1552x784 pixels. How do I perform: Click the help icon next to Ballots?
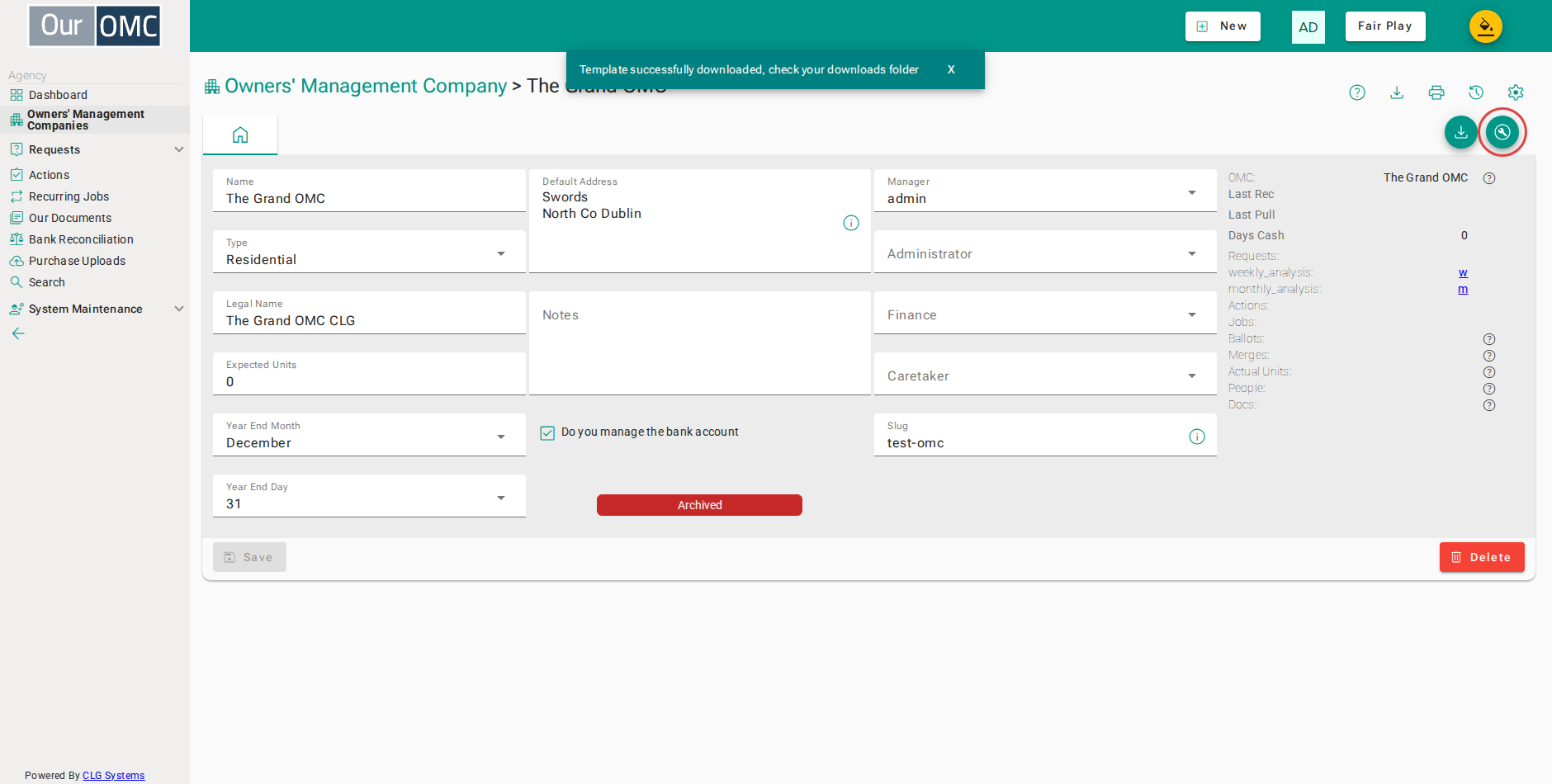point(1489,339)
